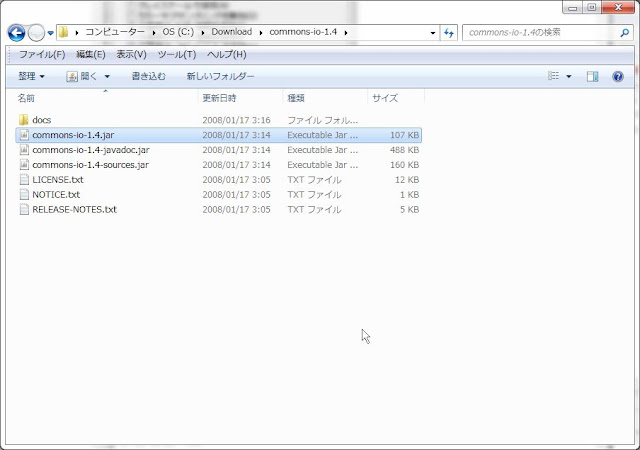Select OS (C:) in the address path

pos(178,32)
